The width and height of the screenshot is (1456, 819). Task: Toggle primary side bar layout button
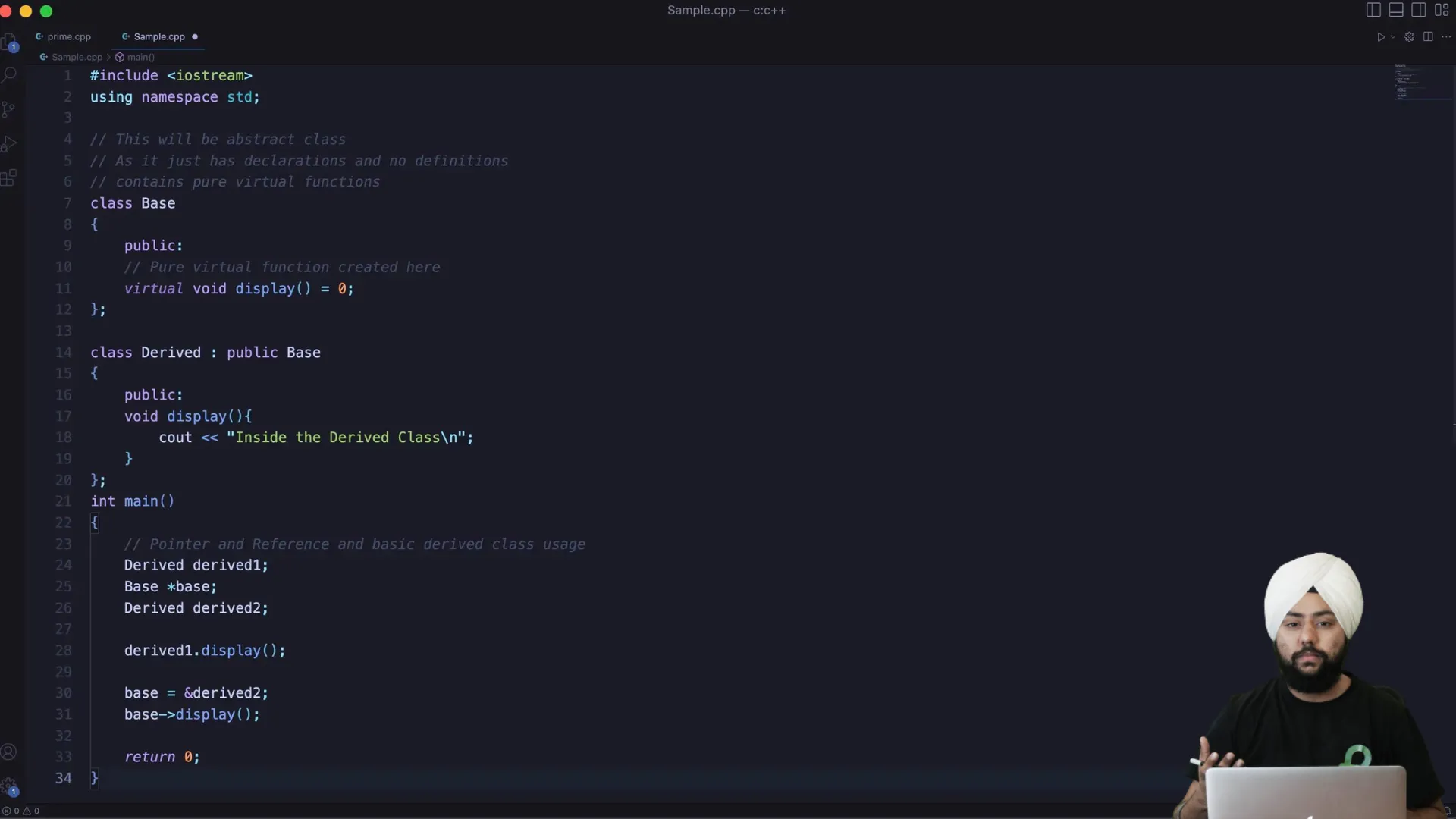pyautogui.click(x=1373, y=10)
